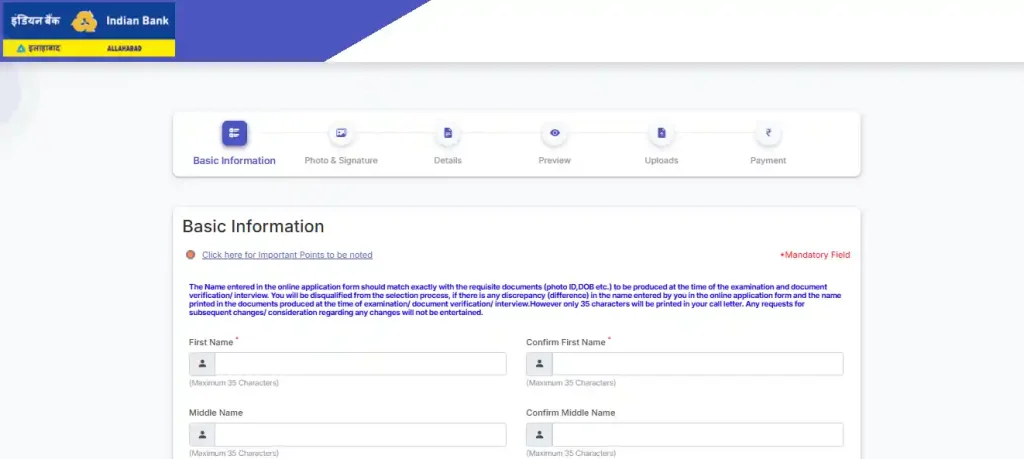The image size is (1024, 459).
Task: Click the Photo & Signature image icon
Action: pyautogui.click(x=341, y=133)
